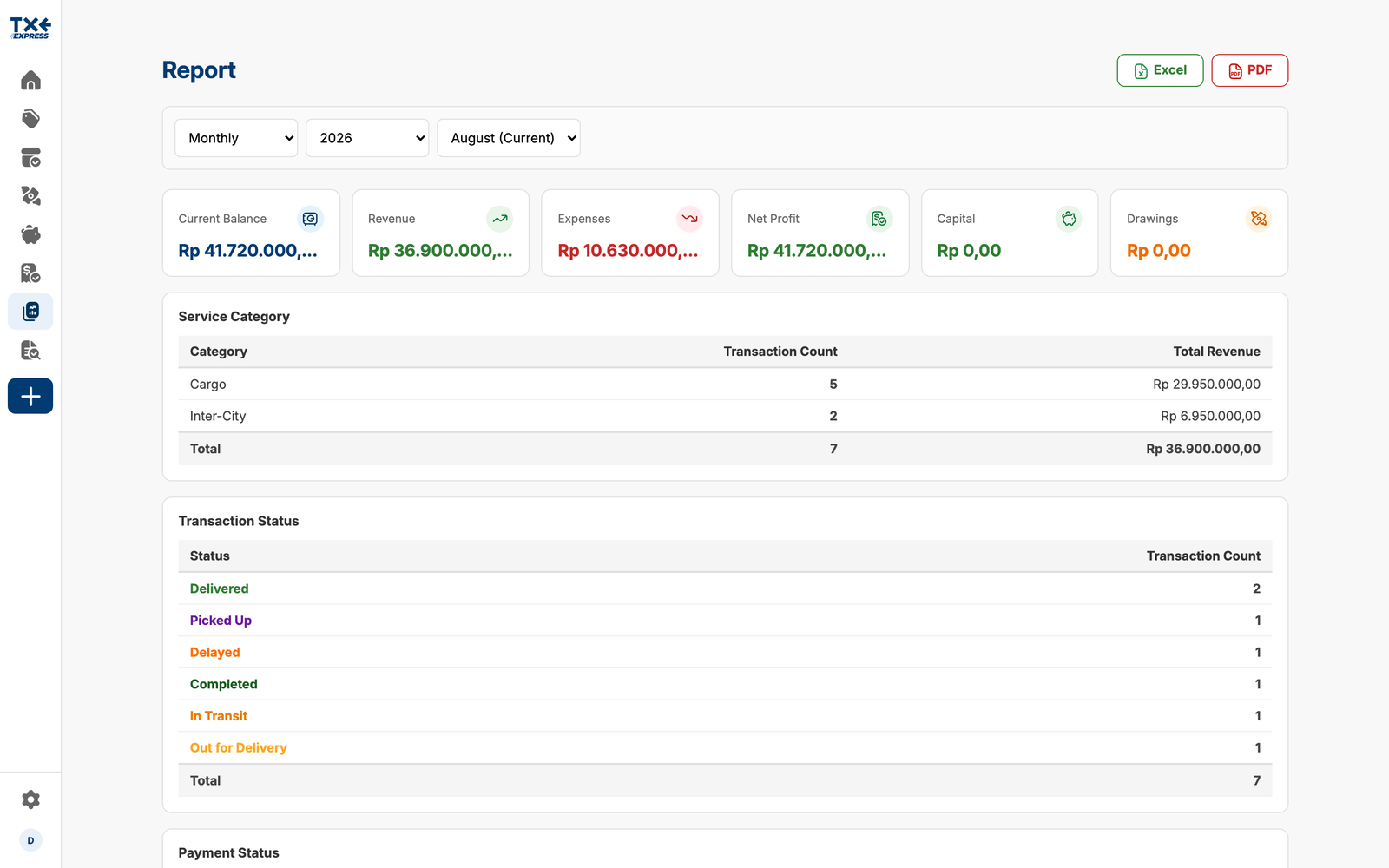Open the active Report sidebar icon
Image resolution: width=1389 pixels, height=868 pixels.
click(30, 312)
